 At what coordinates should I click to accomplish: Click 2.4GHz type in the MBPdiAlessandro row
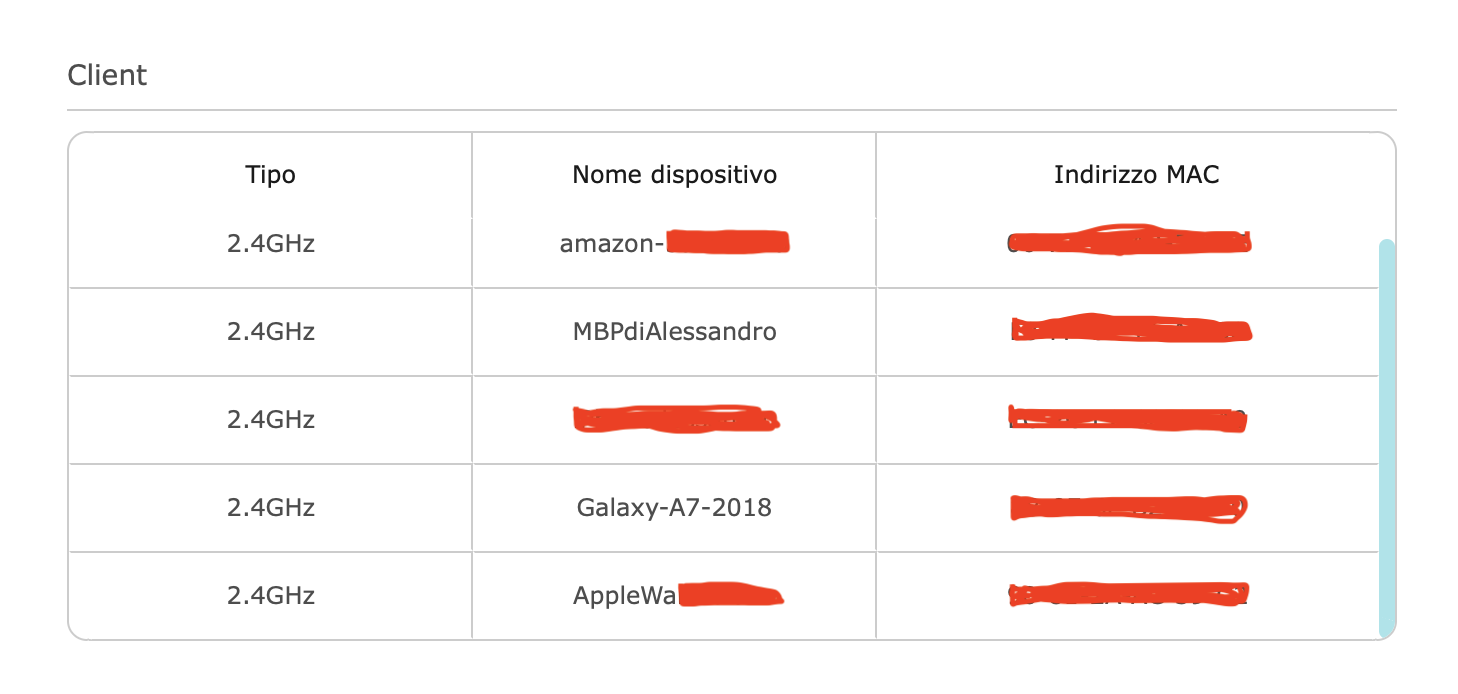(x=270, y=331)
